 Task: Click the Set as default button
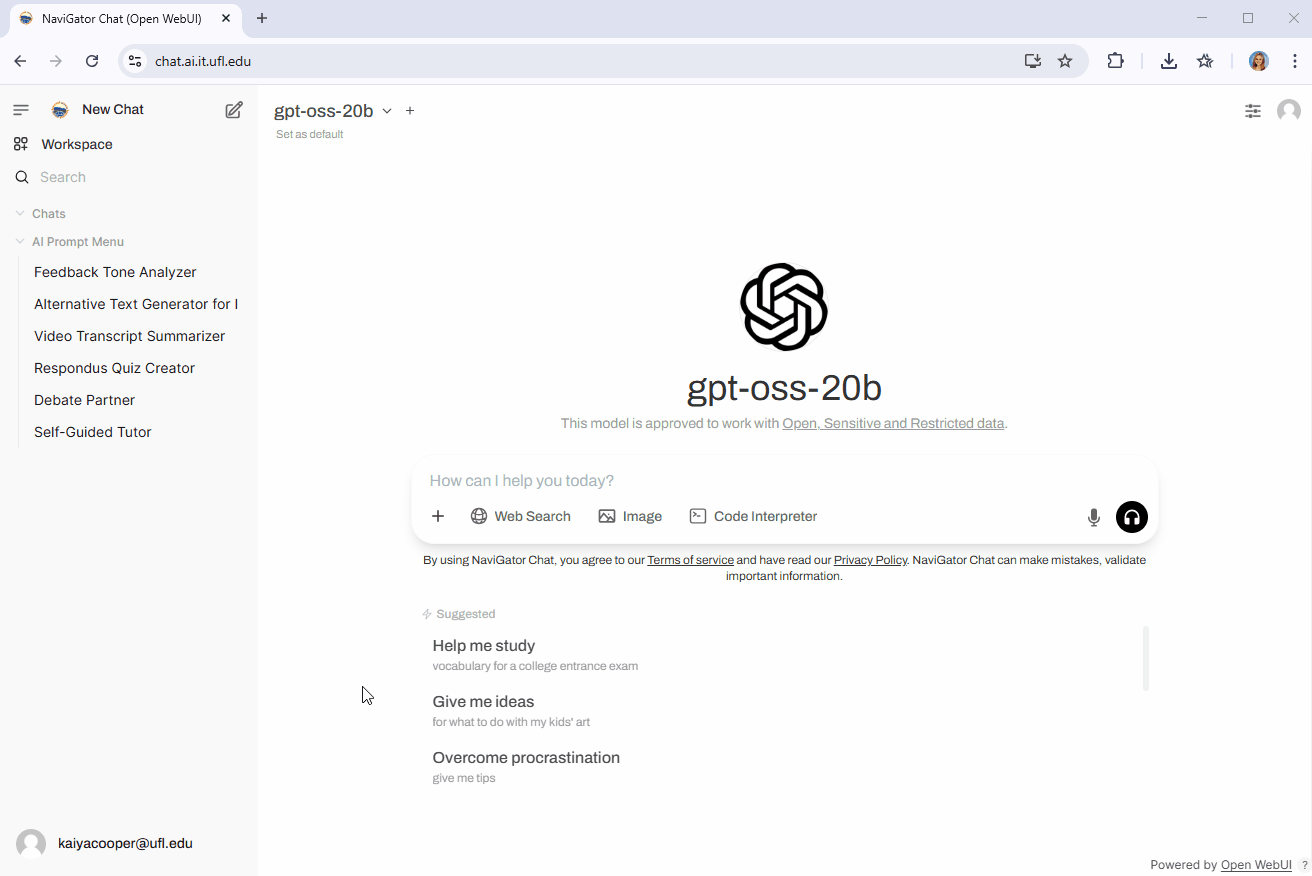[x=309, y=134]
